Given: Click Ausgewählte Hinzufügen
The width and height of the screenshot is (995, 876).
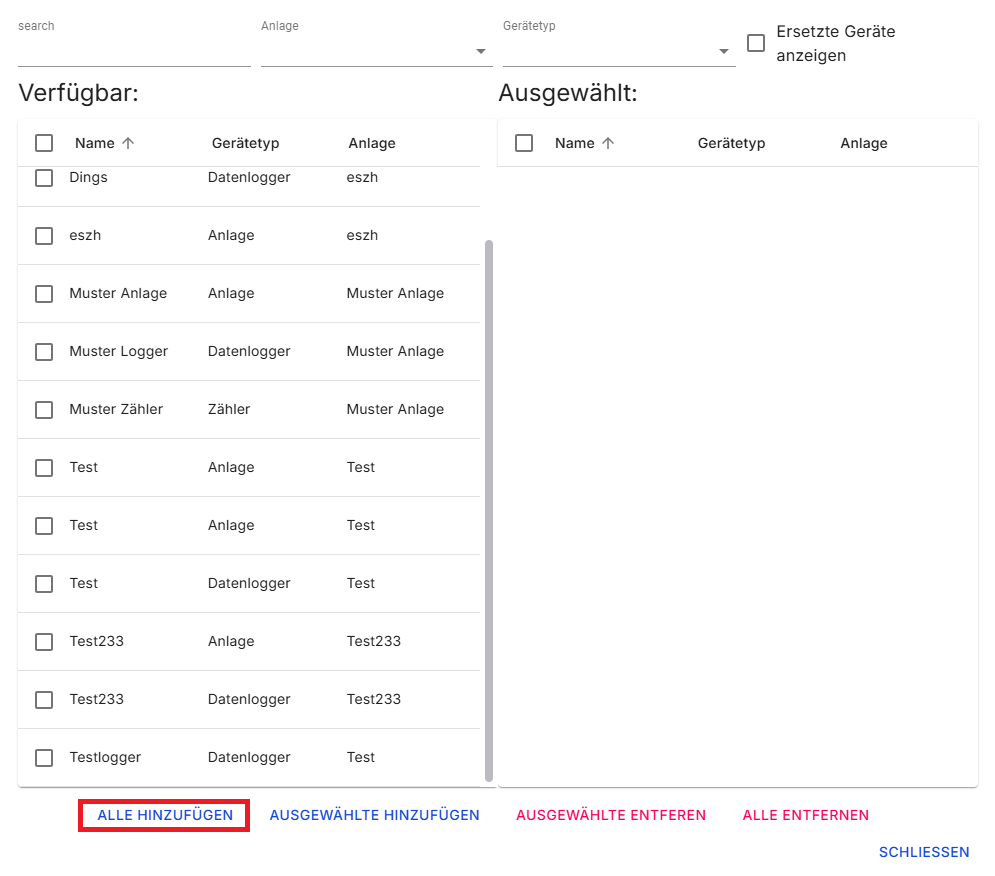Looking at the screenshot, I should [x=374, y=815].
